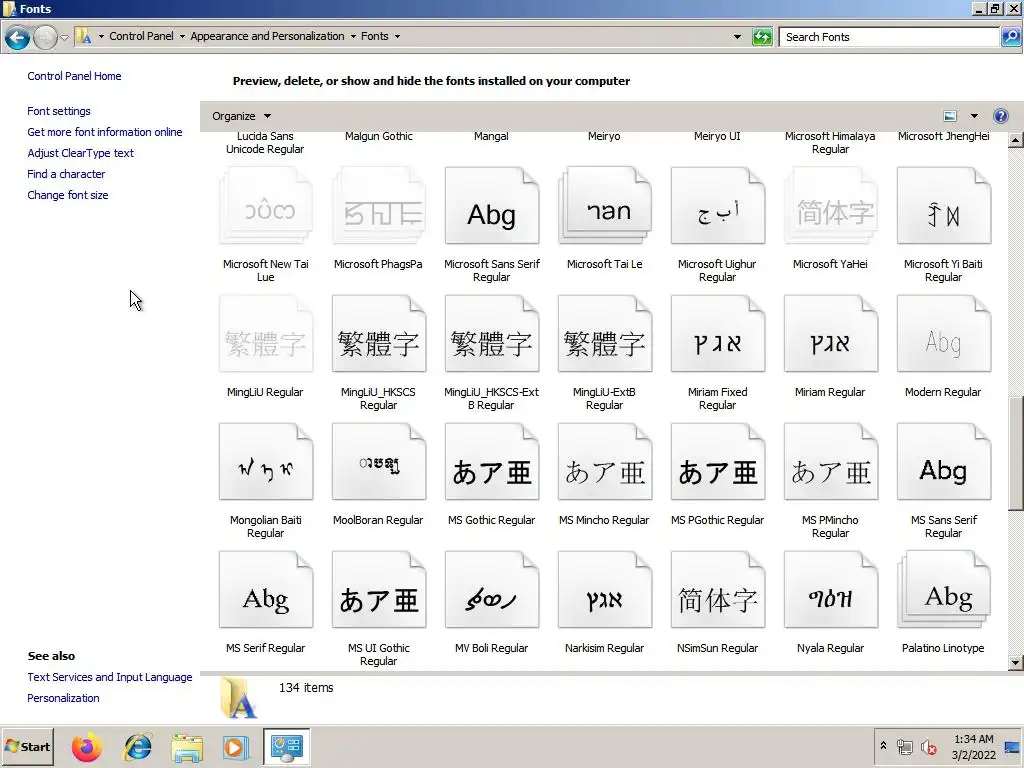Open Control Panel Home link
Screen dimensions: 1024x768
point(74,76)
